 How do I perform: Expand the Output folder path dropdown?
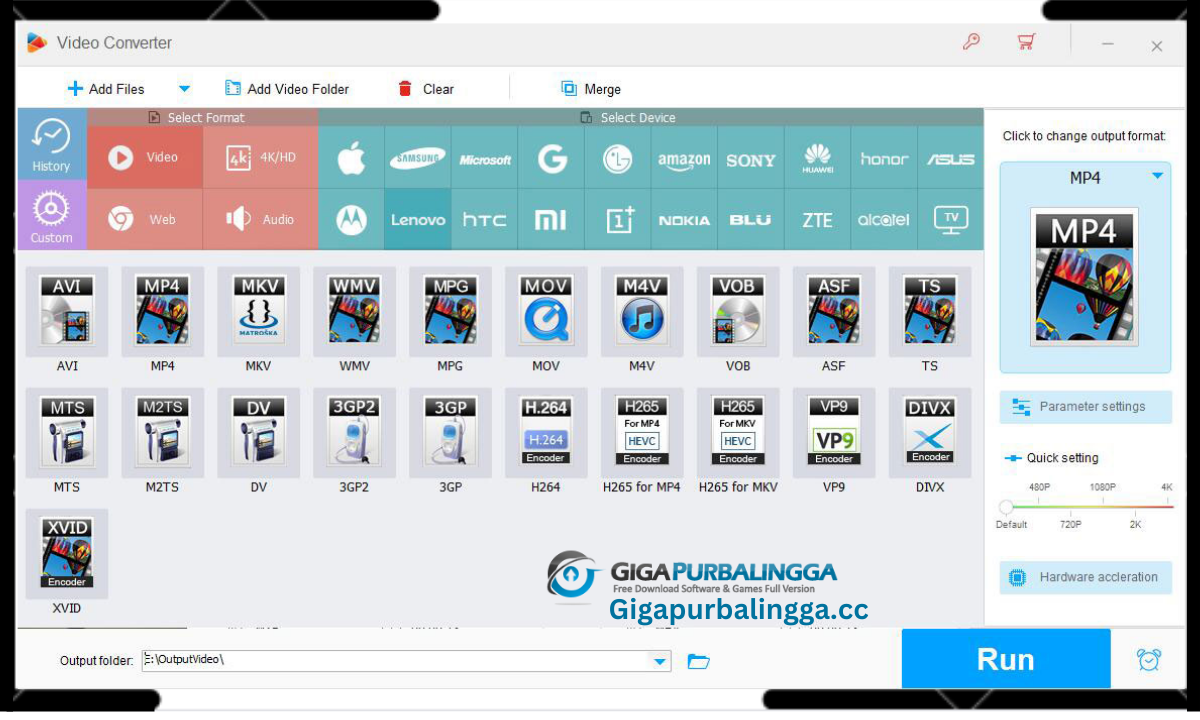pyautogui.click(x=660, y=661)
